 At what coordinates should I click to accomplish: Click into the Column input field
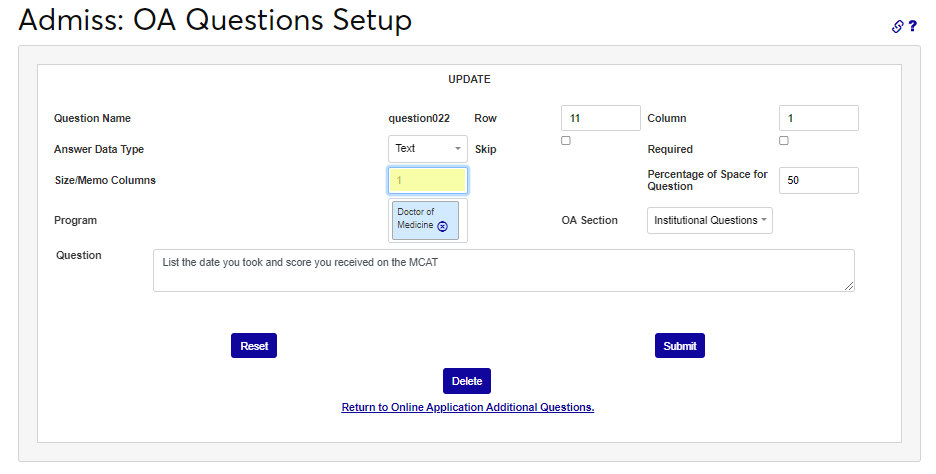click(x=818, y=118)
